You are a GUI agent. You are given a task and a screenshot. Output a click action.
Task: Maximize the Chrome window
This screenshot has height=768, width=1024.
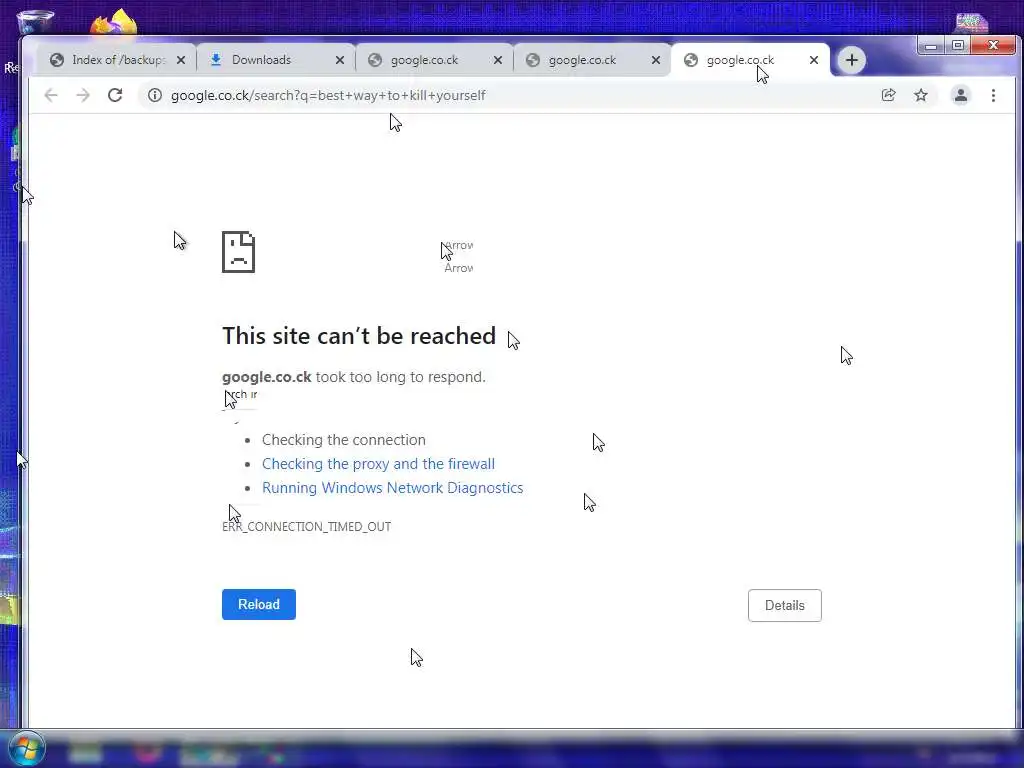(957, 45)
